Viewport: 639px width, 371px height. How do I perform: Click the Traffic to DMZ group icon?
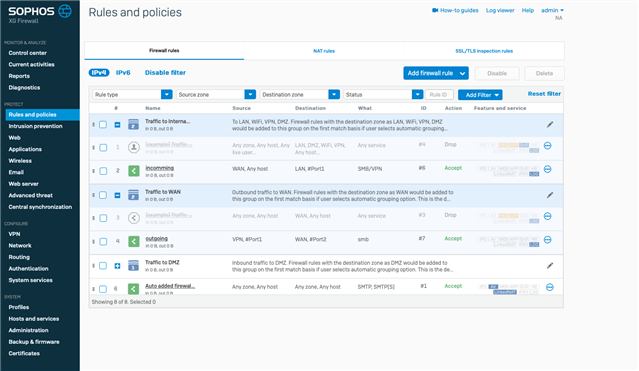tap(134, 266)
